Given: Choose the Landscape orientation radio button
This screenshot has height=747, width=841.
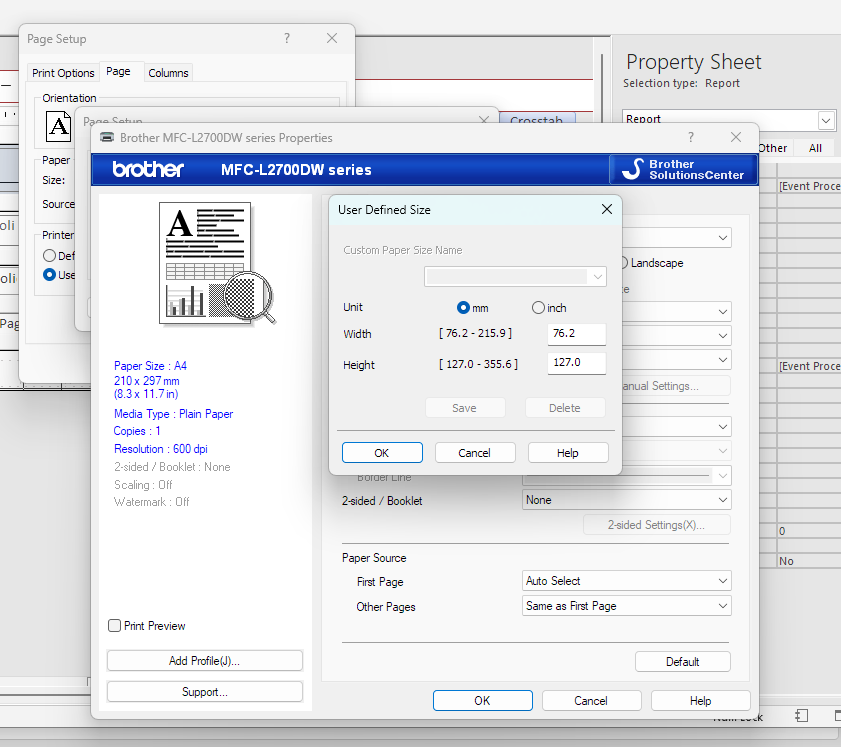Looking at the screenshot, I should [x=624, y=263].
